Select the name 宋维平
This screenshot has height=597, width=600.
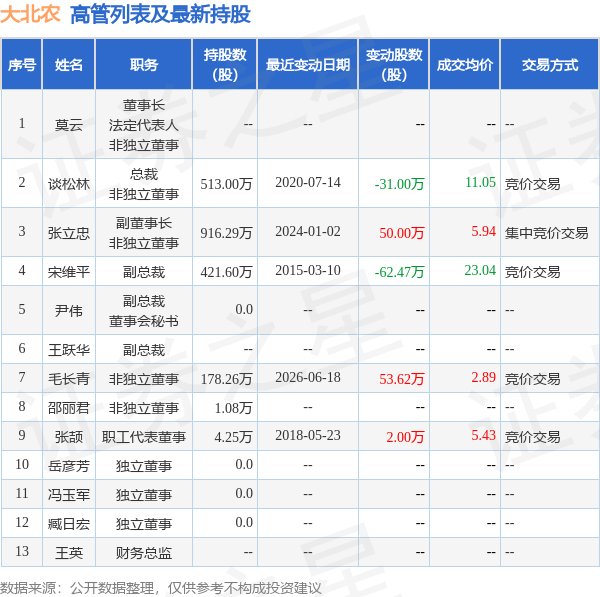[x=69, y=272]
